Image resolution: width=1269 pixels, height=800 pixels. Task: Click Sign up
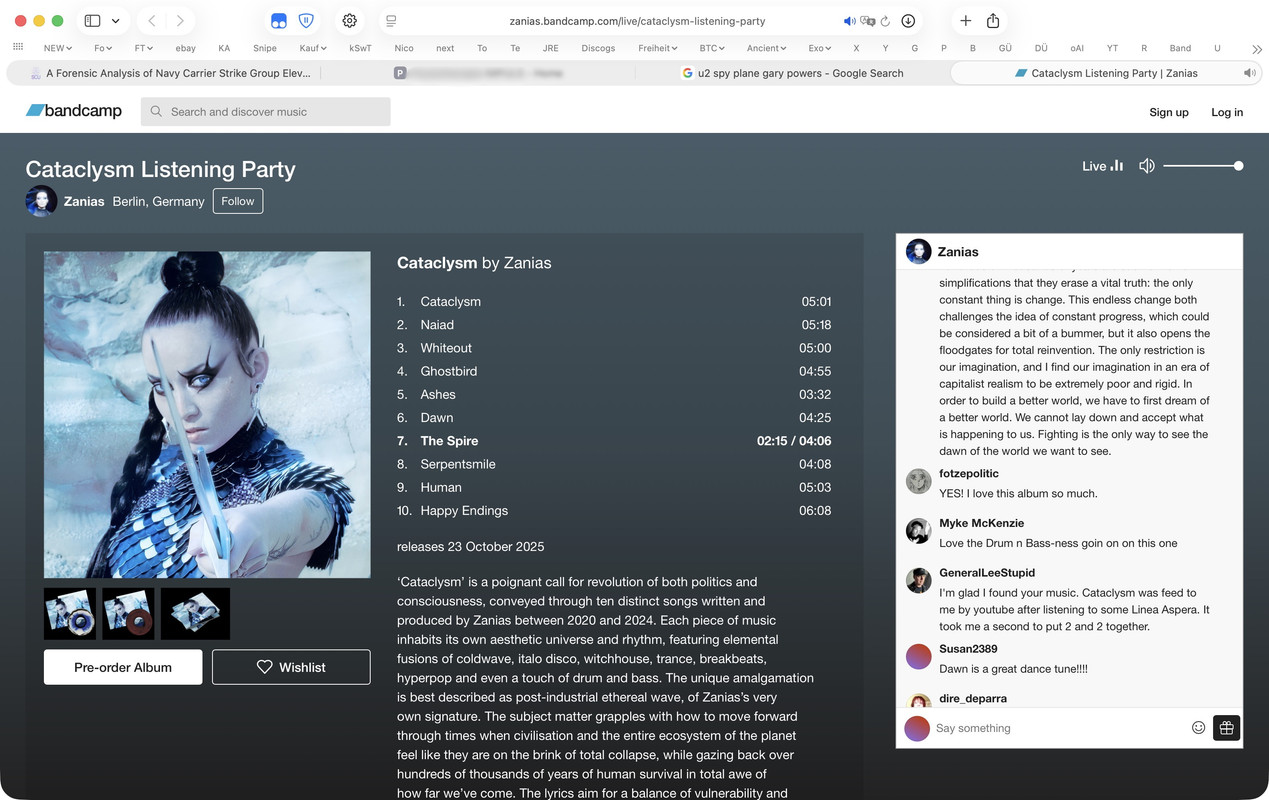(1169, 112)
